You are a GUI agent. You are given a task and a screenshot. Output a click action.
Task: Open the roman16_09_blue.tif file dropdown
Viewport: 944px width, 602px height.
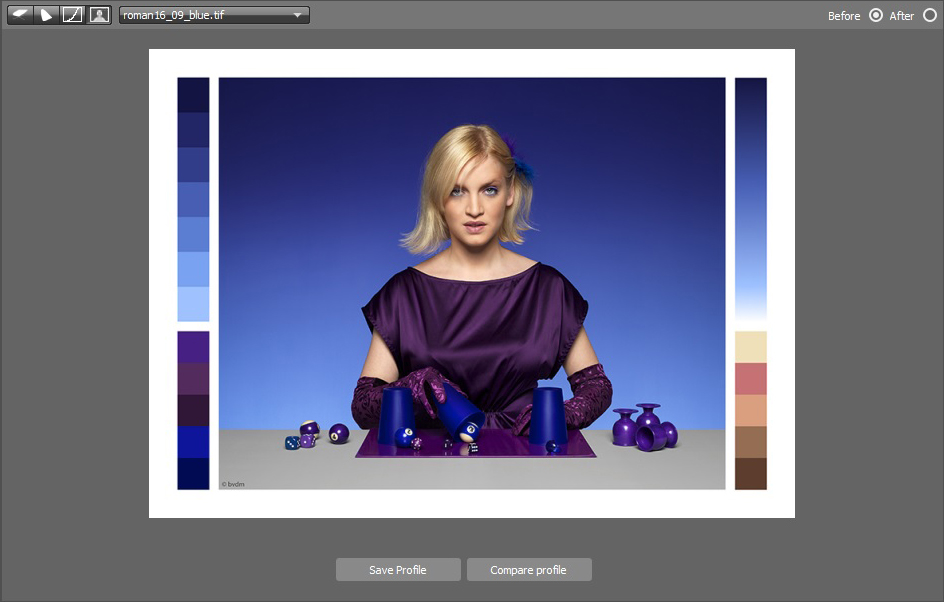tap(214, 15)
